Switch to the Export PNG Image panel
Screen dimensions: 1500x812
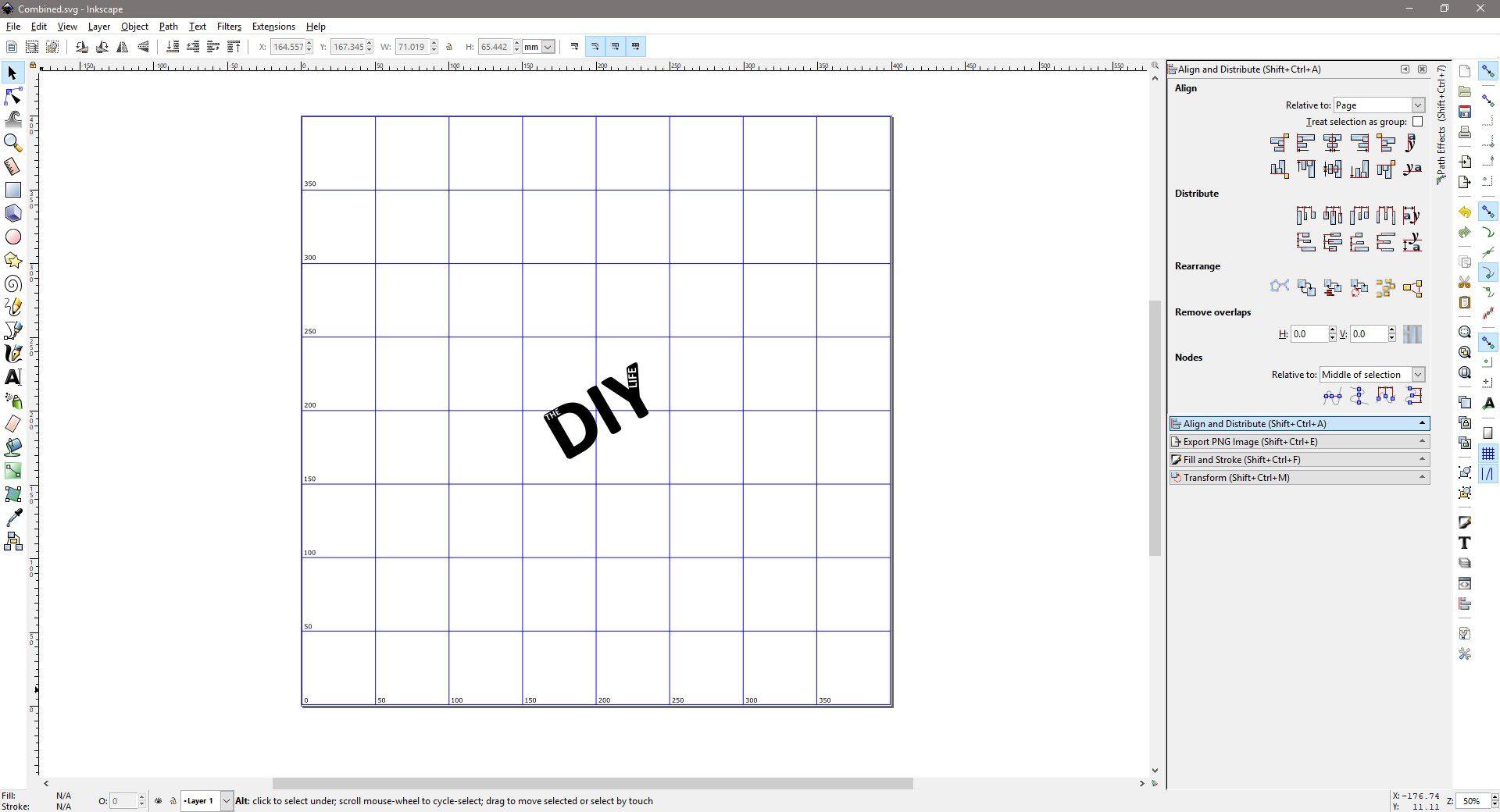tap(1298, 442)
